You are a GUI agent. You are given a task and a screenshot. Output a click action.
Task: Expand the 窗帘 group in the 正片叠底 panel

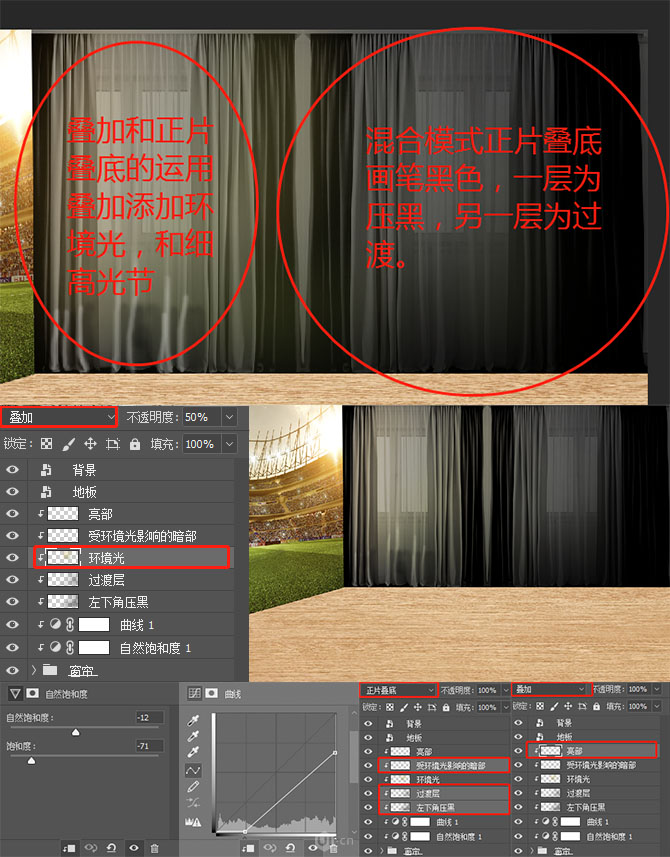pos(381,850)
